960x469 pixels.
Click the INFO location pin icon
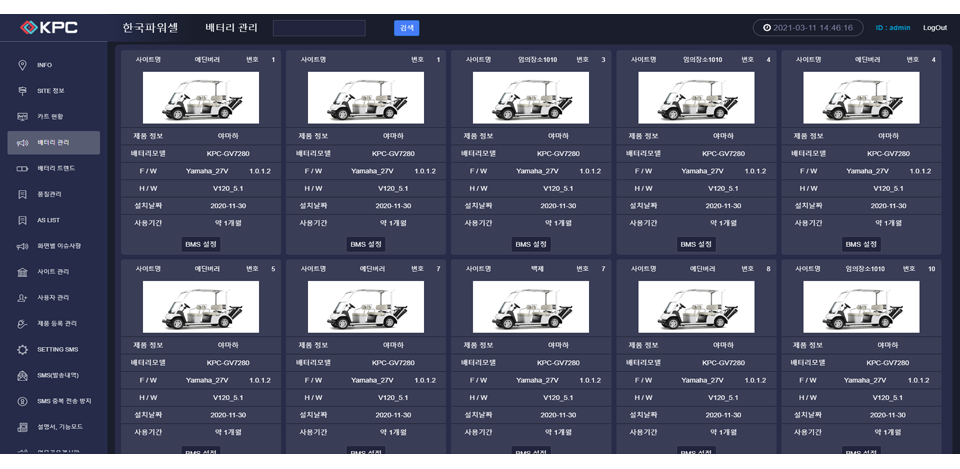pos(22,65)
